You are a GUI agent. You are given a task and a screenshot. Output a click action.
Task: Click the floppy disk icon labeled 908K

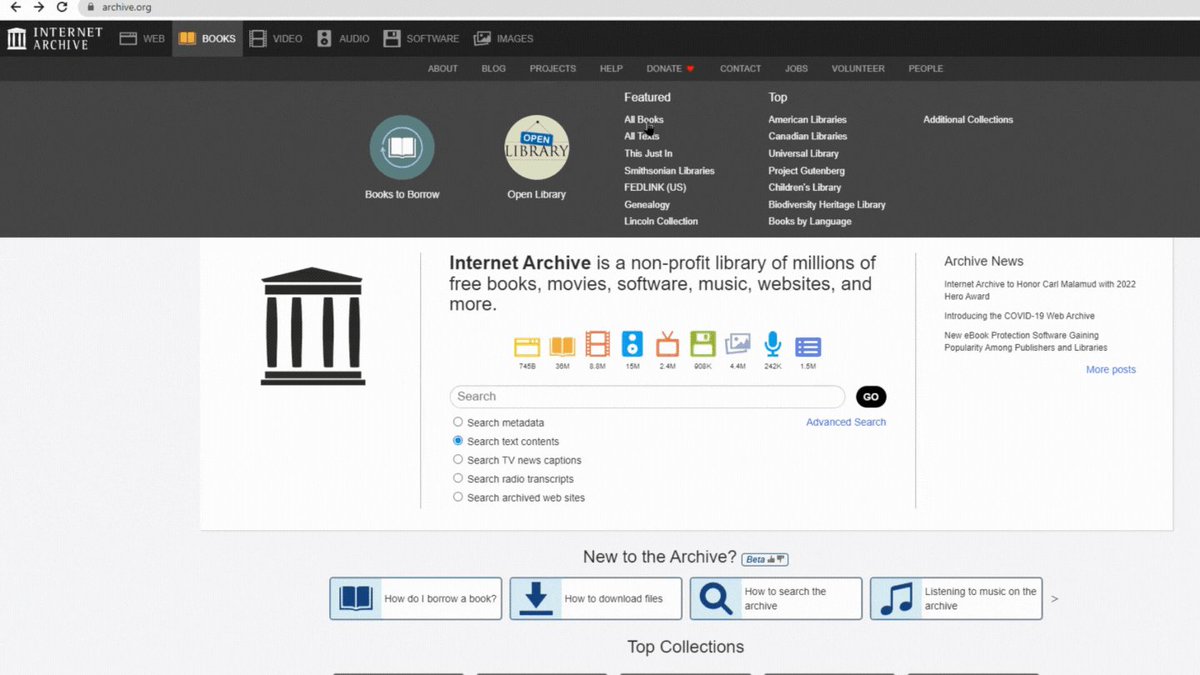coord(703,345)
